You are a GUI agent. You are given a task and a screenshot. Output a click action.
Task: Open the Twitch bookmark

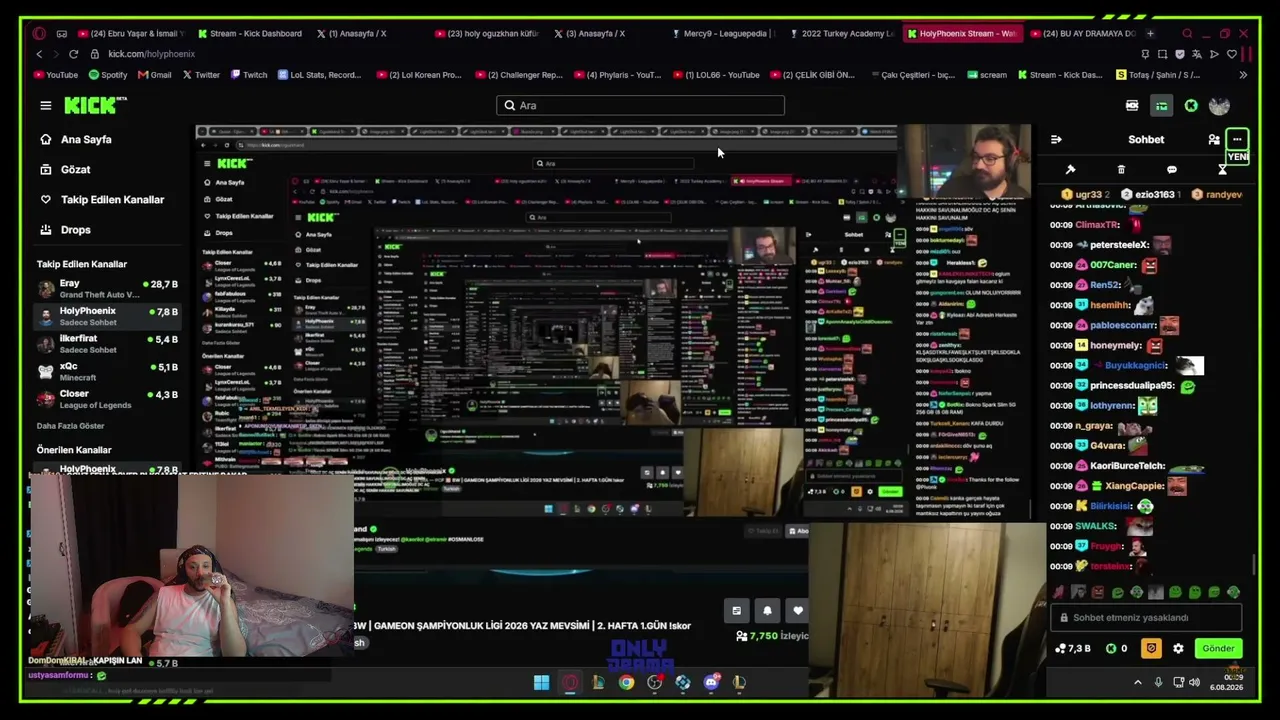[x=249, y=75]
